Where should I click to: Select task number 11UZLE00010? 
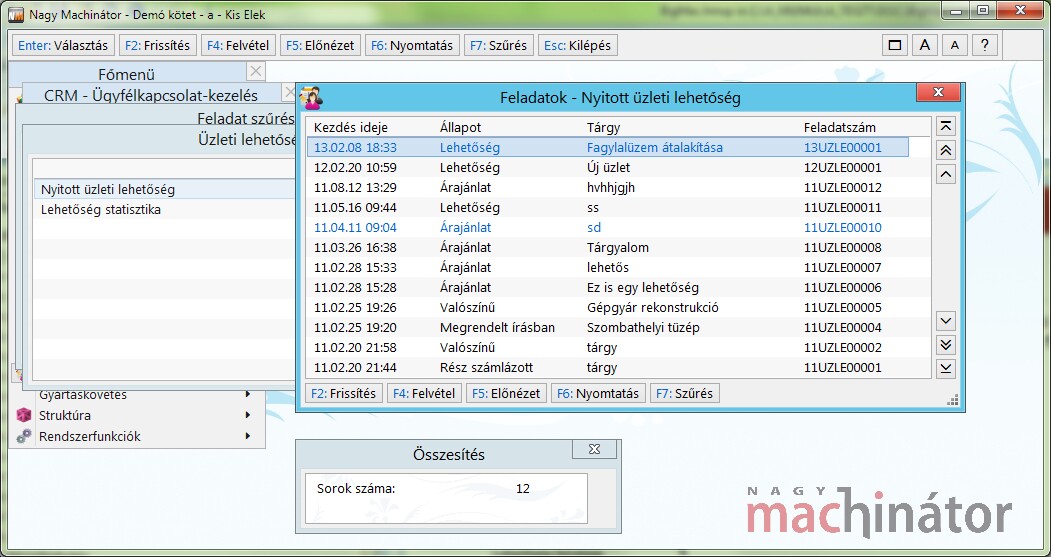coord(843,228)
